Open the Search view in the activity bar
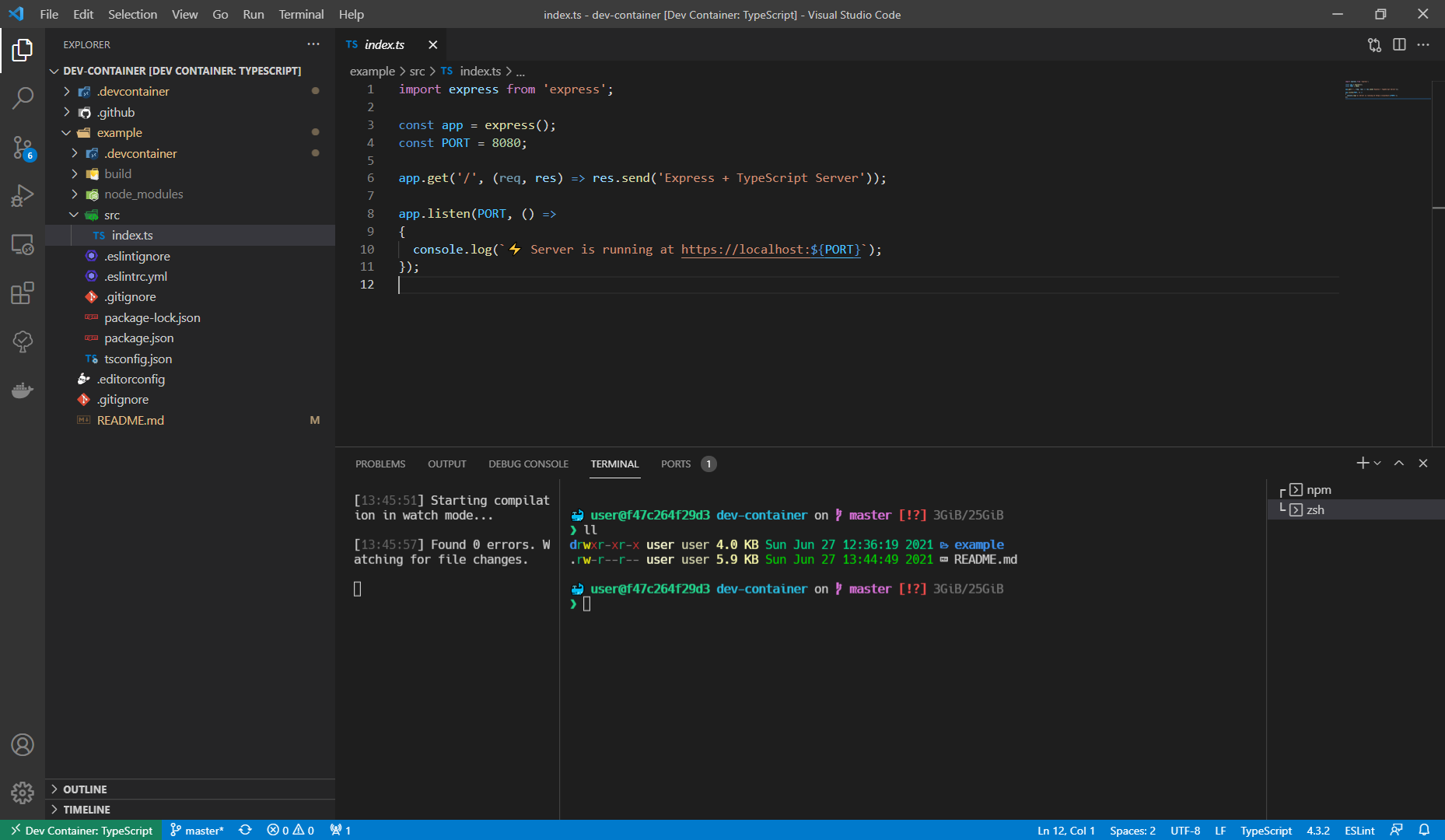1445x840 pixels. 23,98
